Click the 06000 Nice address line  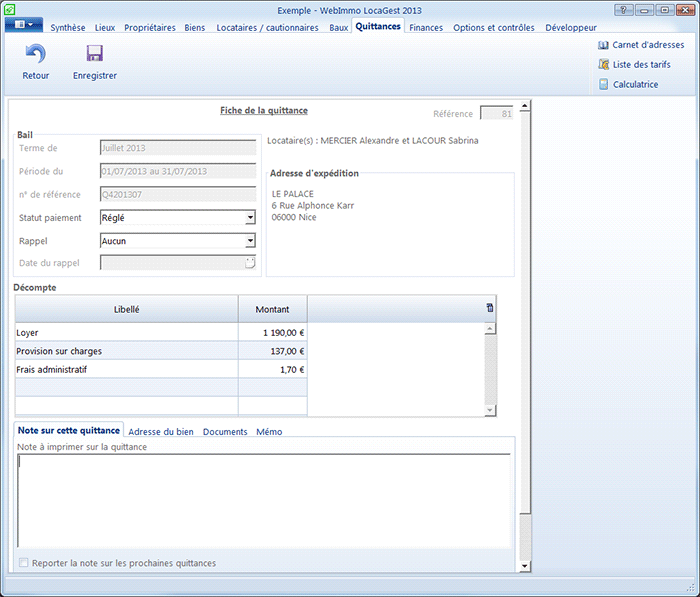(294, 217)
